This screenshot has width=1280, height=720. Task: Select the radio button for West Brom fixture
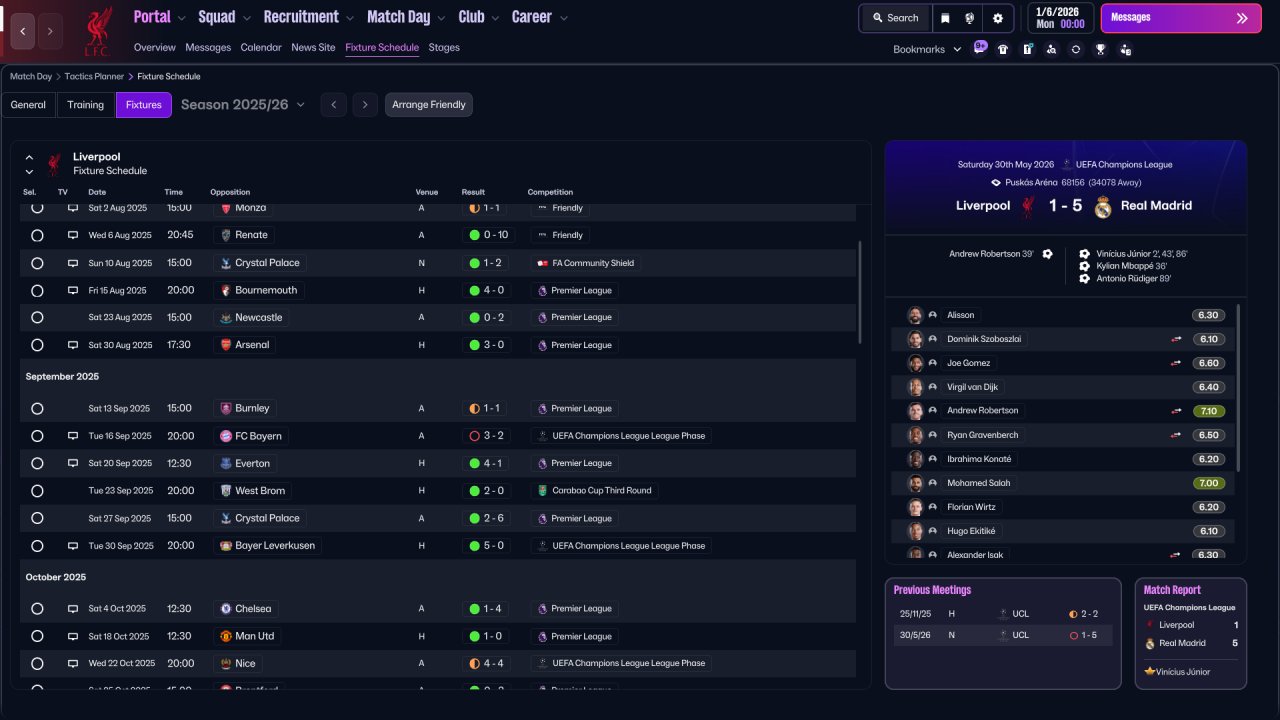point(37,491)
